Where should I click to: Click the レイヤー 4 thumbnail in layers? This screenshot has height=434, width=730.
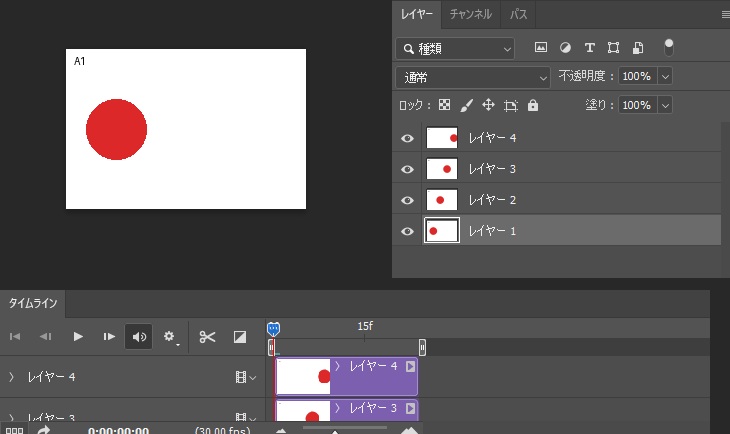pos(442,138)
